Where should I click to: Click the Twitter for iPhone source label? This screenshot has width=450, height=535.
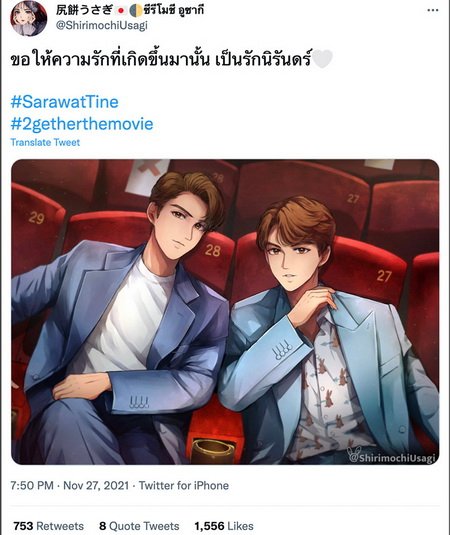tap(184, 485)
